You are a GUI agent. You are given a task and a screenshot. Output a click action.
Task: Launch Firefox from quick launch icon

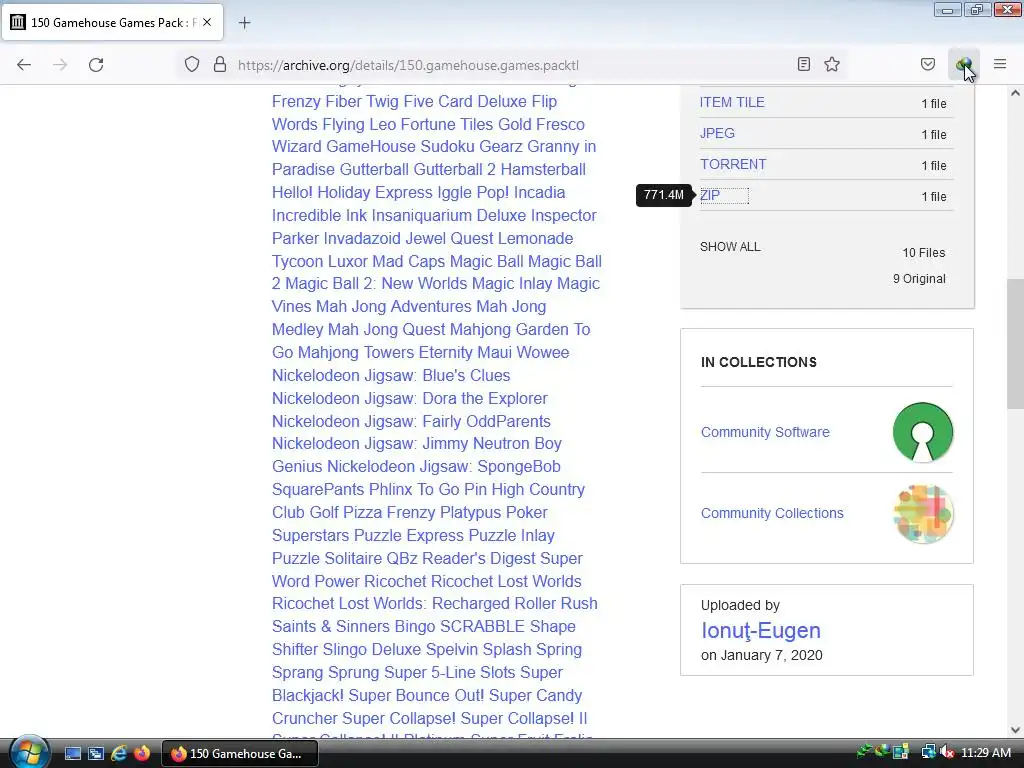point(142,753)
